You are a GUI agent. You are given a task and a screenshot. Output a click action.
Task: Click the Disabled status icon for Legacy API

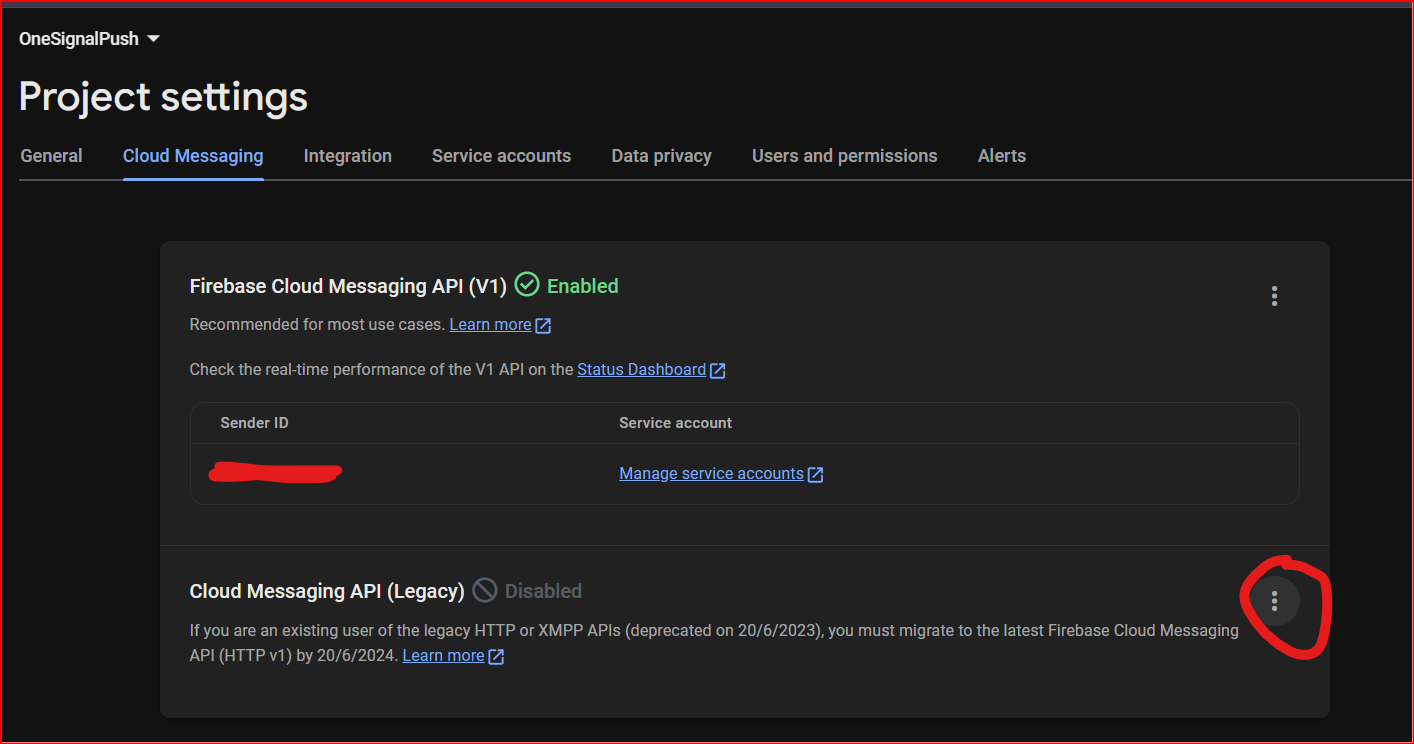pos(485,591)
